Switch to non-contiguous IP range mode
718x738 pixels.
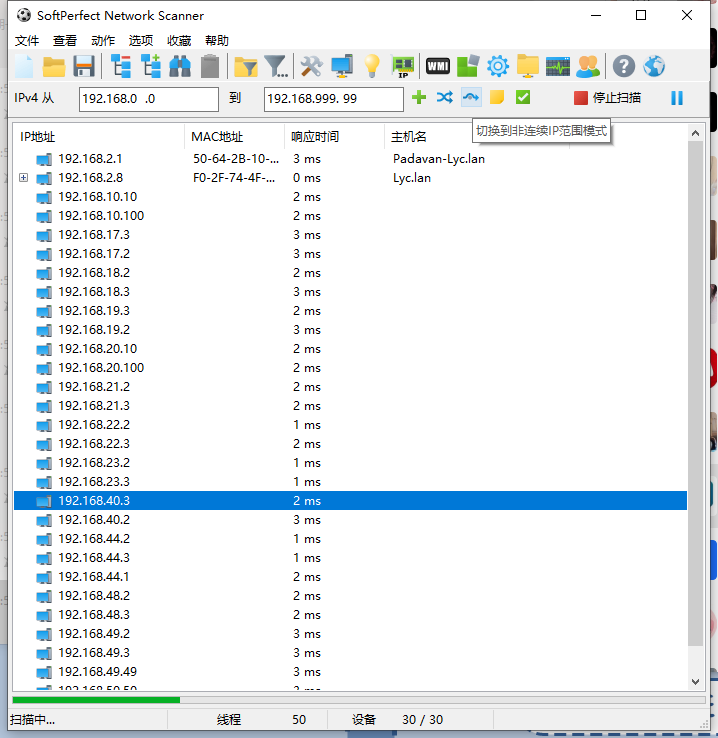pyautogui.click(x=471, y=97)
